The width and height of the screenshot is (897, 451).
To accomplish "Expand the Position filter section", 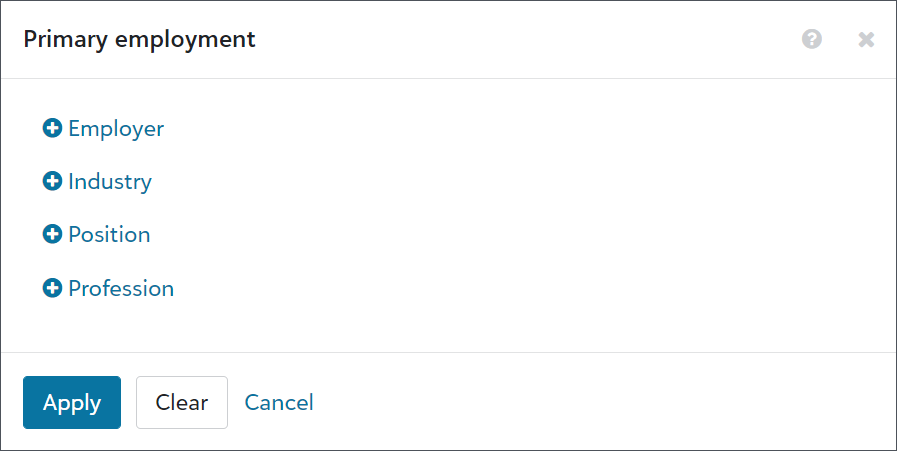I will 96,234.
